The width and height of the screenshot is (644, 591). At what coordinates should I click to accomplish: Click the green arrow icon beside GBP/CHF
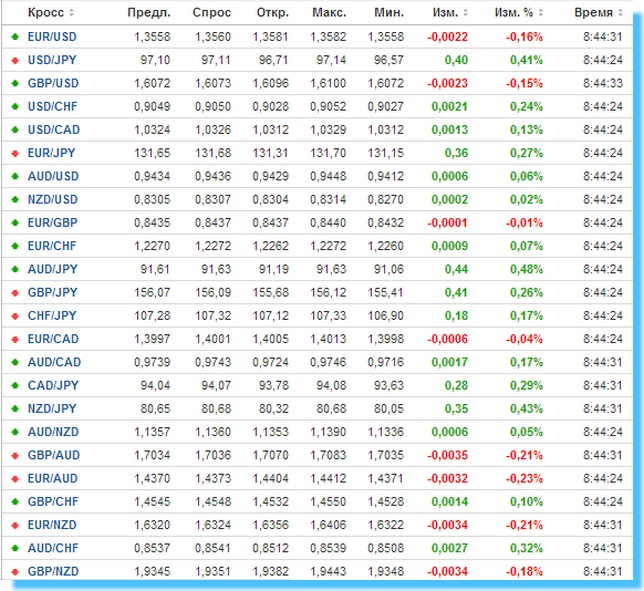click(x=15, y=502)
